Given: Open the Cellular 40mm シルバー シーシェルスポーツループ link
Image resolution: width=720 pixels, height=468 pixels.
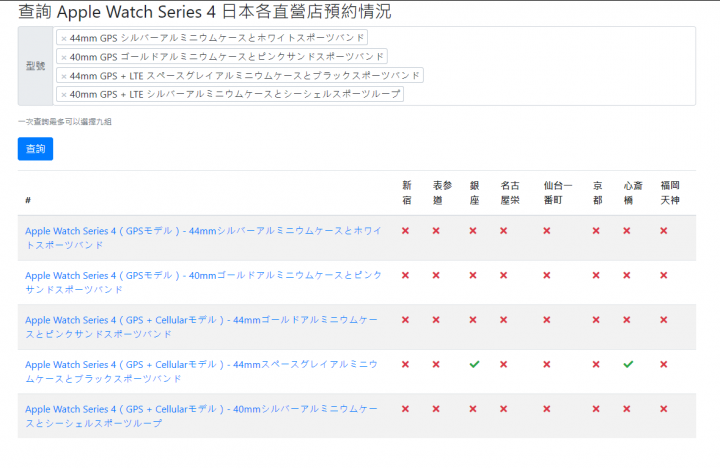Looking at the screenshot, I should 202,416.
